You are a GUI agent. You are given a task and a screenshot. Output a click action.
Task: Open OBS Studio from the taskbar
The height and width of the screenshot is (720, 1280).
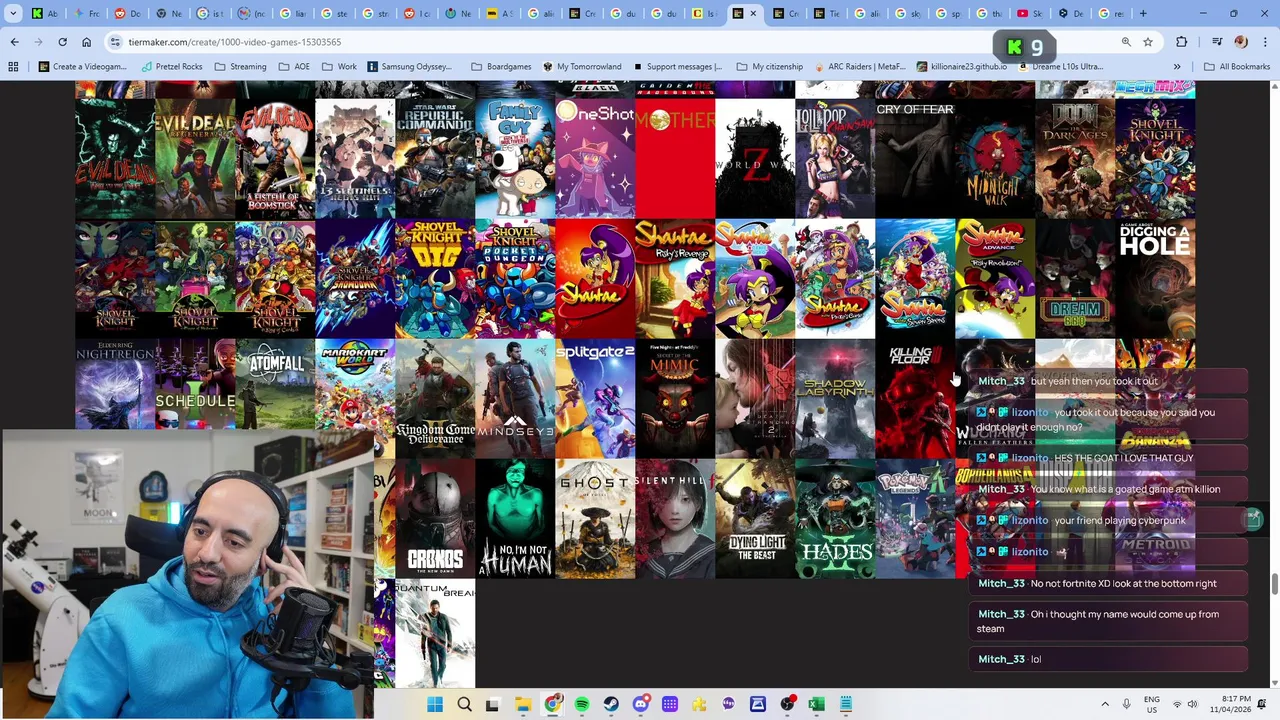[x=787, y=704]
